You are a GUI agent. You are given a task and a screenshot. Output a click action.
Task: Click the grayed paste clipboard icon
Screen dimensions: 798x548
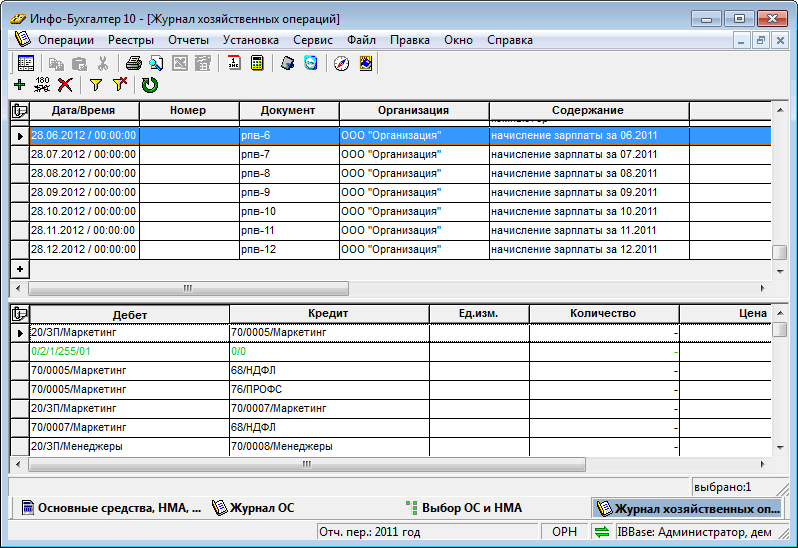(79, 64)
